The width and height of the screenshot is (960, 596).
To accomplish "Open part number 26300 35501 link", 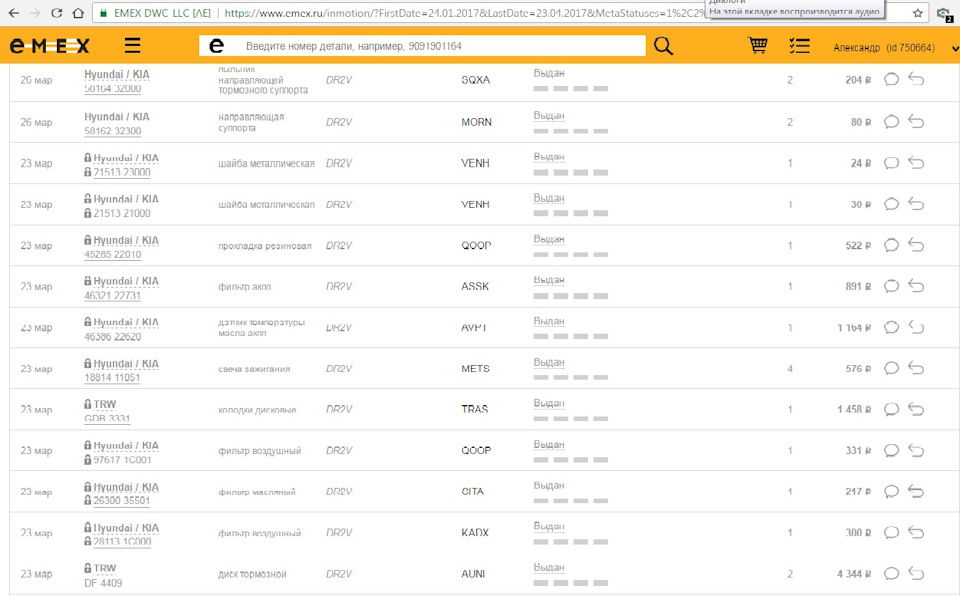I will click(122, 500).
